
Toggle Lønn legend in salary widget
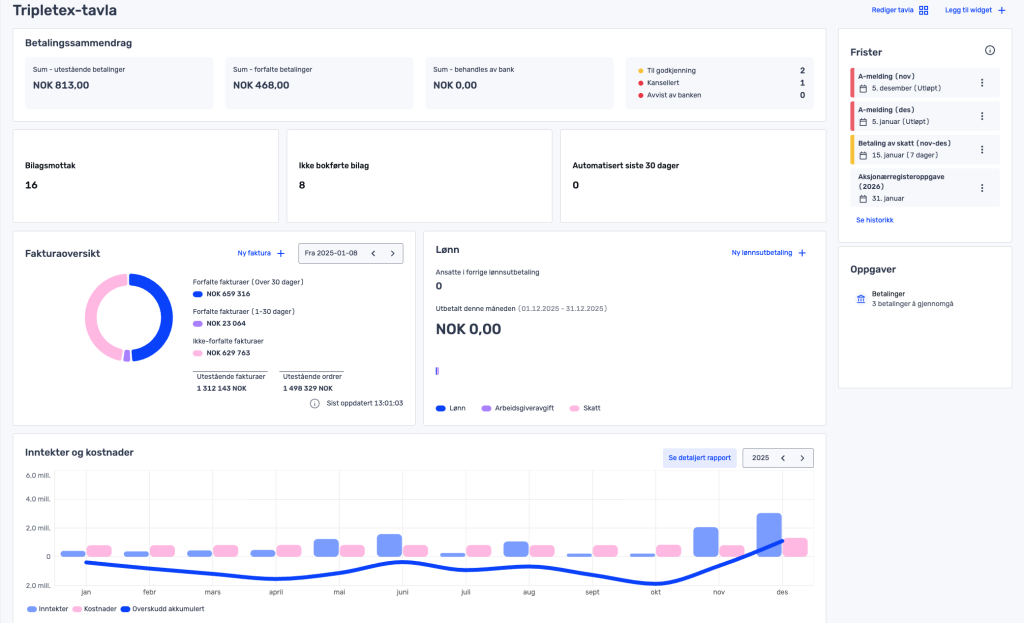click(451, 408)
